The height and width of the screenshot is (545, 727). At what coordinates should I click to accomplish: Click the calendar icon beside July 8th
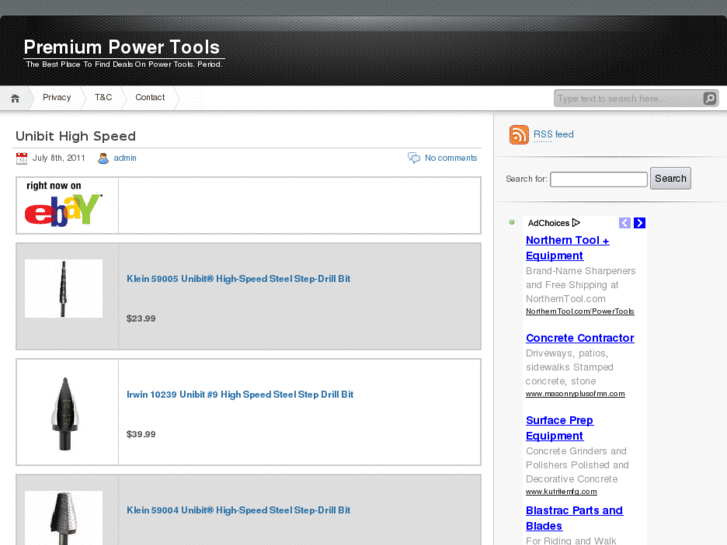[21, 158]
